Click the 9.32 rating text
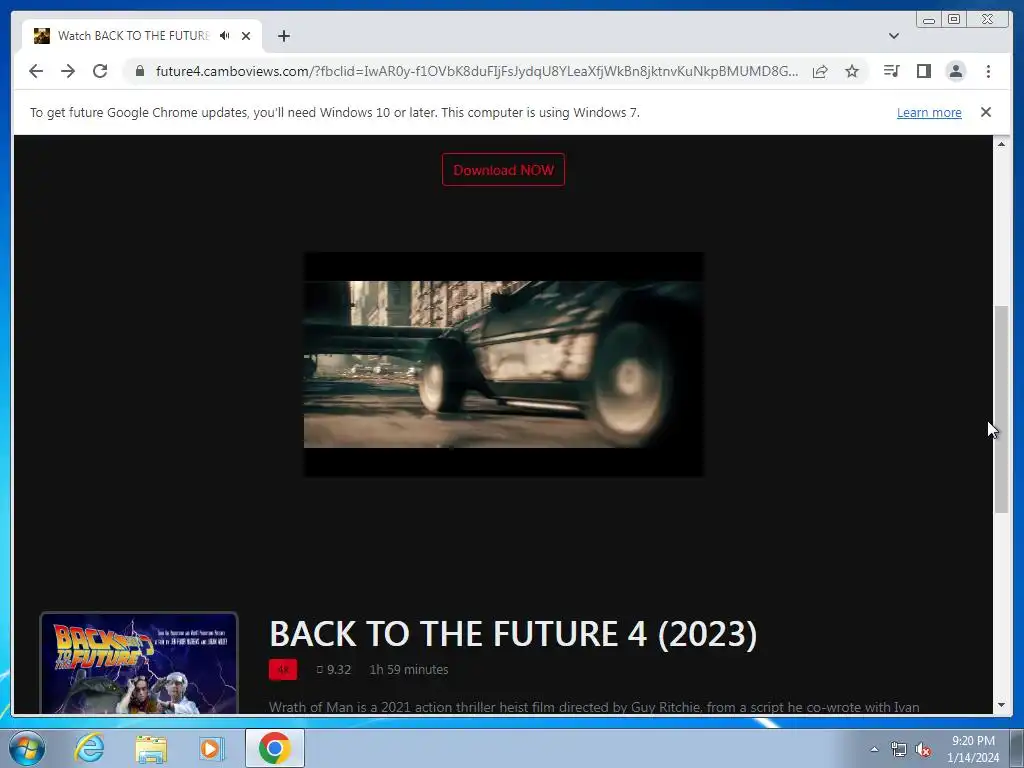Screen dimensions: 1024x768 coord(334,669)
